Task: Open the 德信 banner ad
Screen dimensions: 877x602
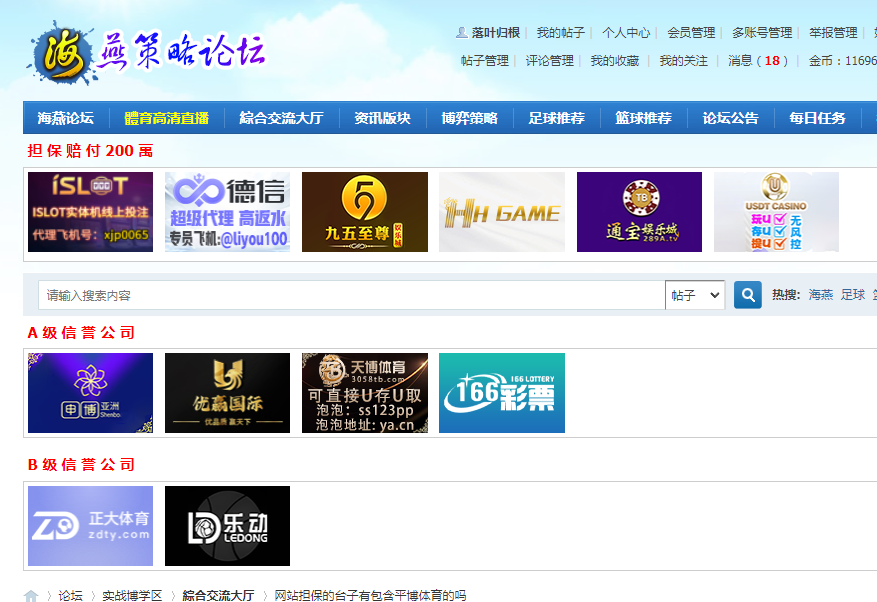Action: tap(227, 212)
